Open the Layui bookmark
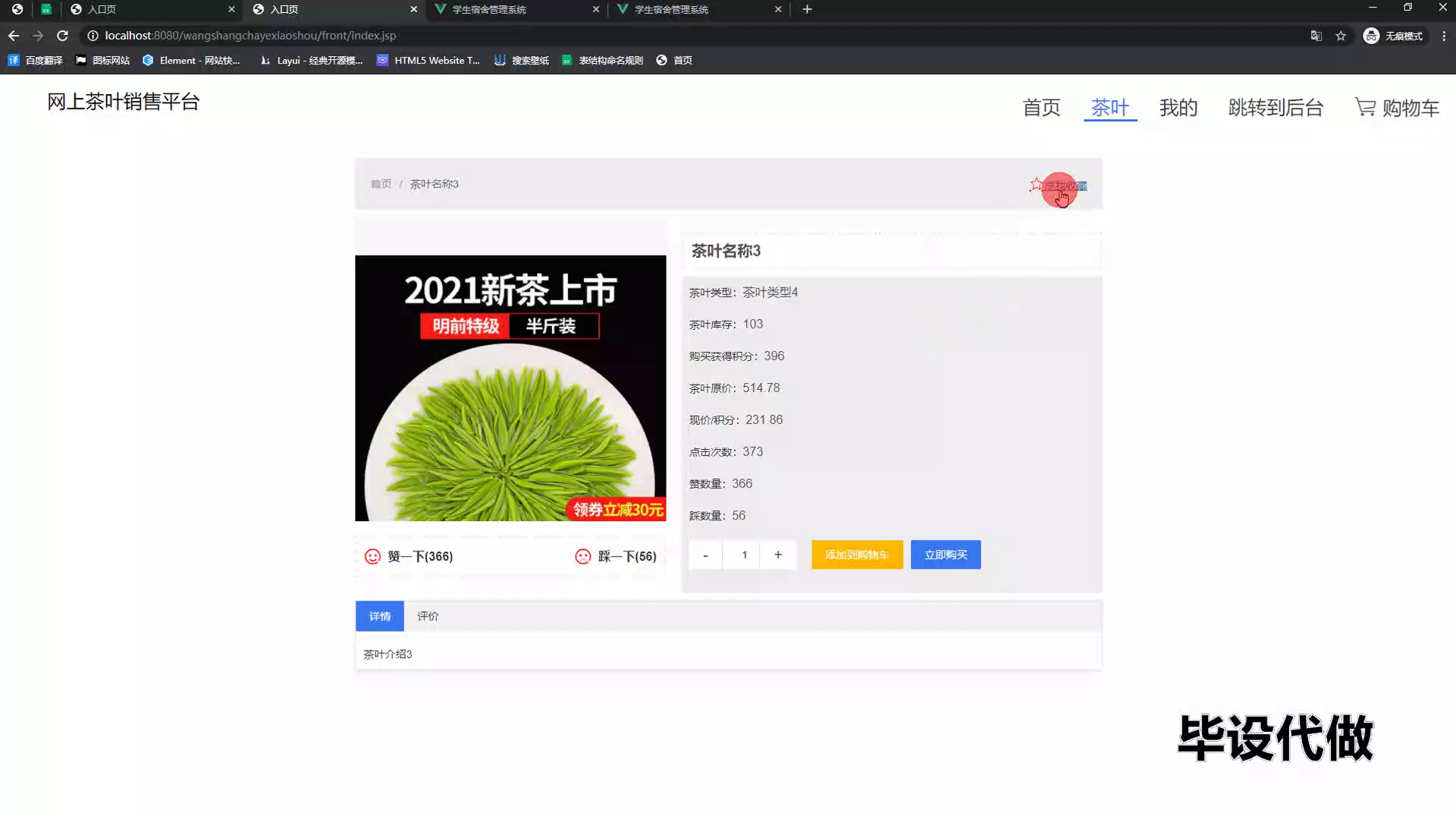 point(311,60)
